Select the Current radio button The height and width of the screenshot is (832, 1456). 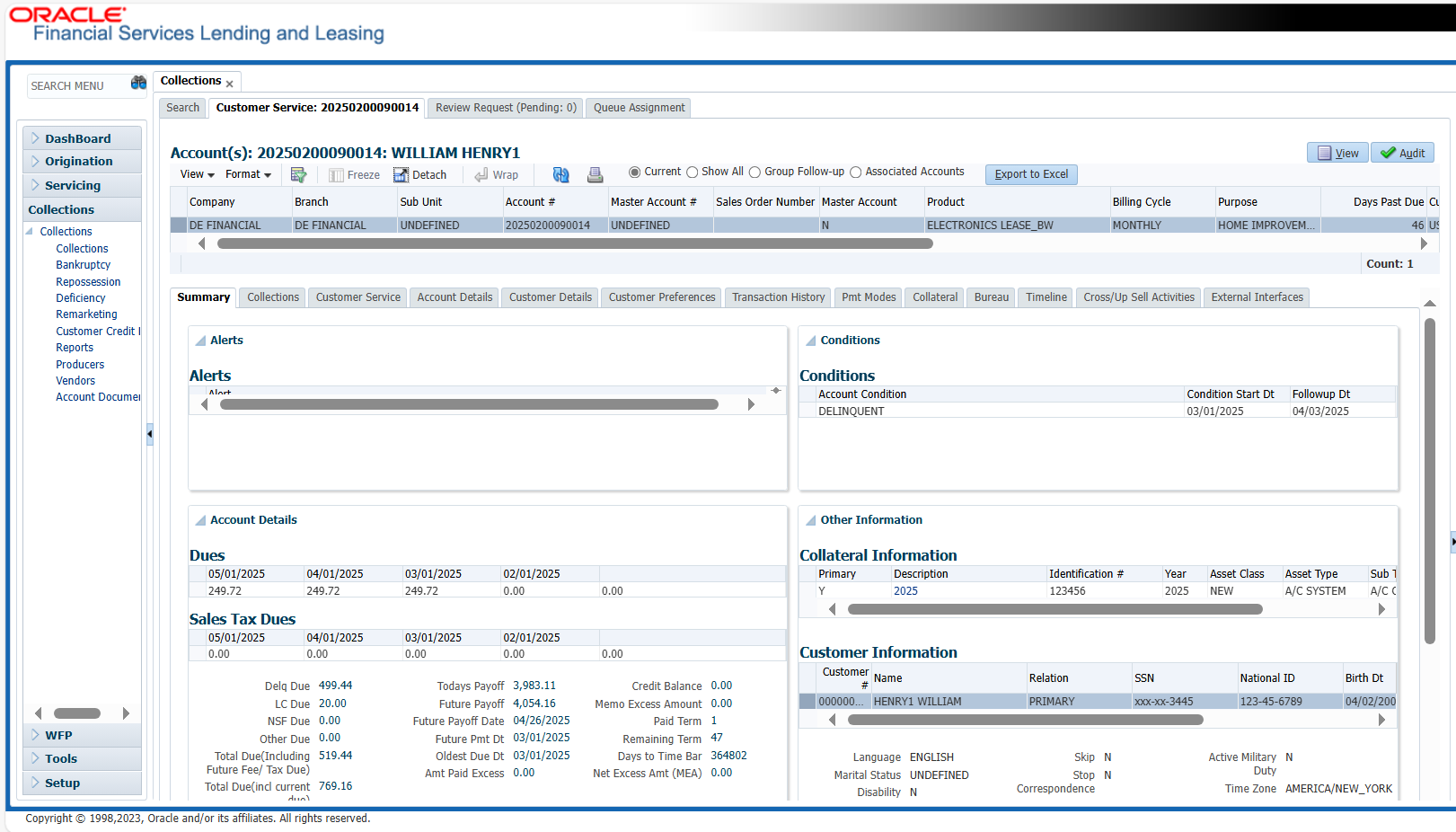click(635, 172)
